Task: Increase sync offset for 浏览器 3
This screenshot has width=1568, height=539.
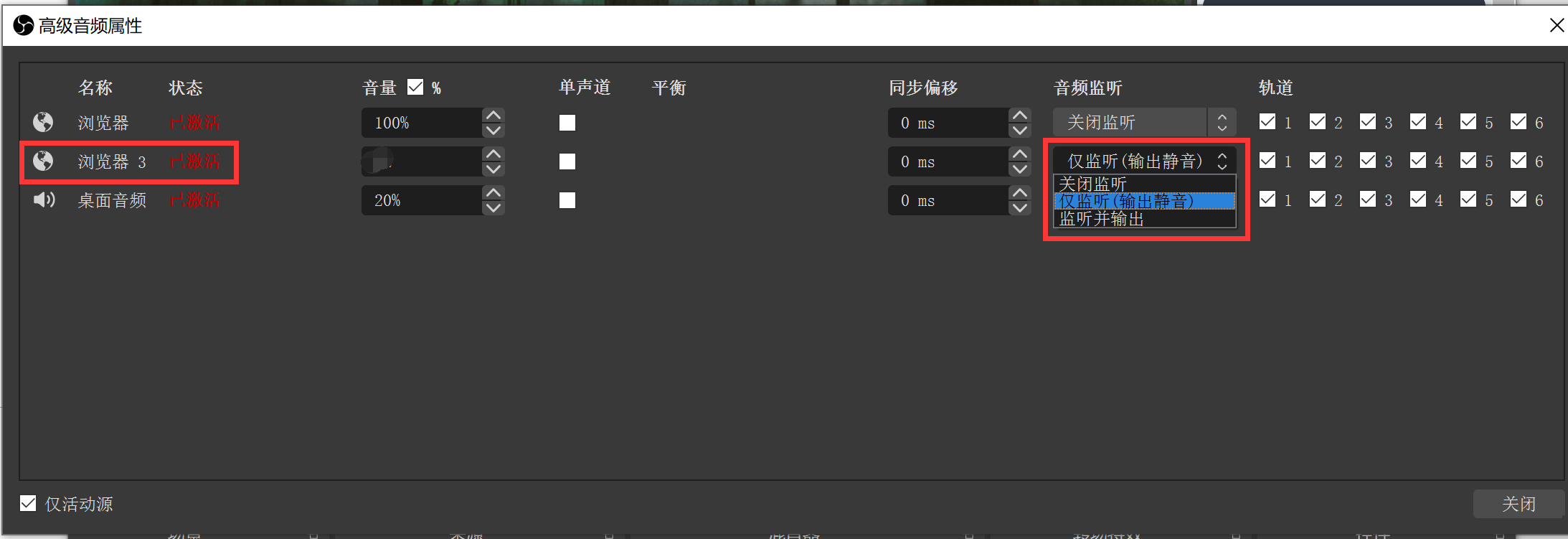Action: (x=1019, y=154)
